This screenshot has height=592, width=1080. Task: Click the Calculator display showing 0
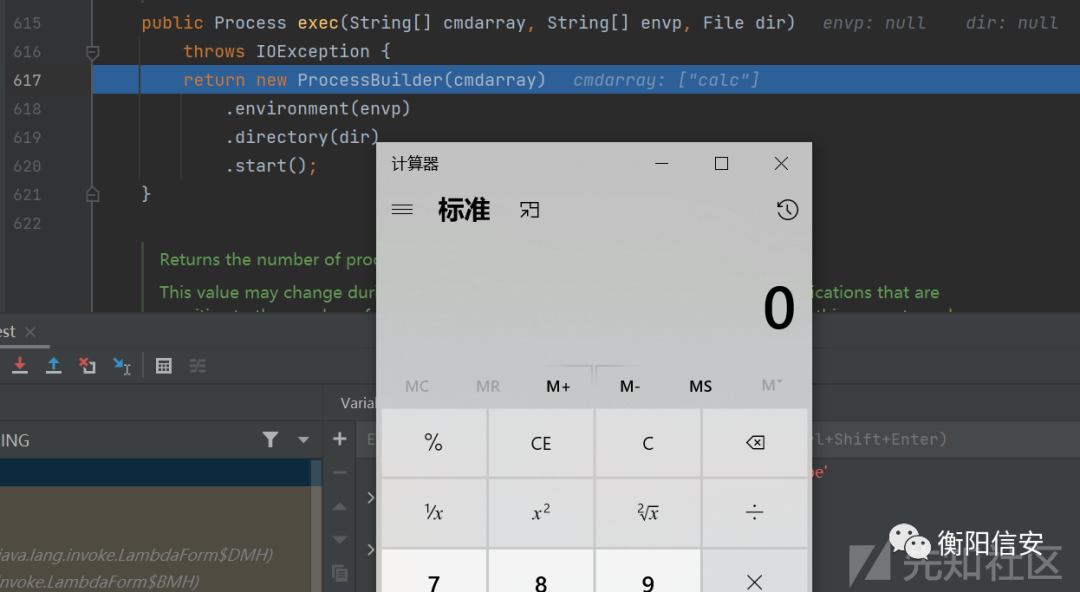[x=778, y=308]
